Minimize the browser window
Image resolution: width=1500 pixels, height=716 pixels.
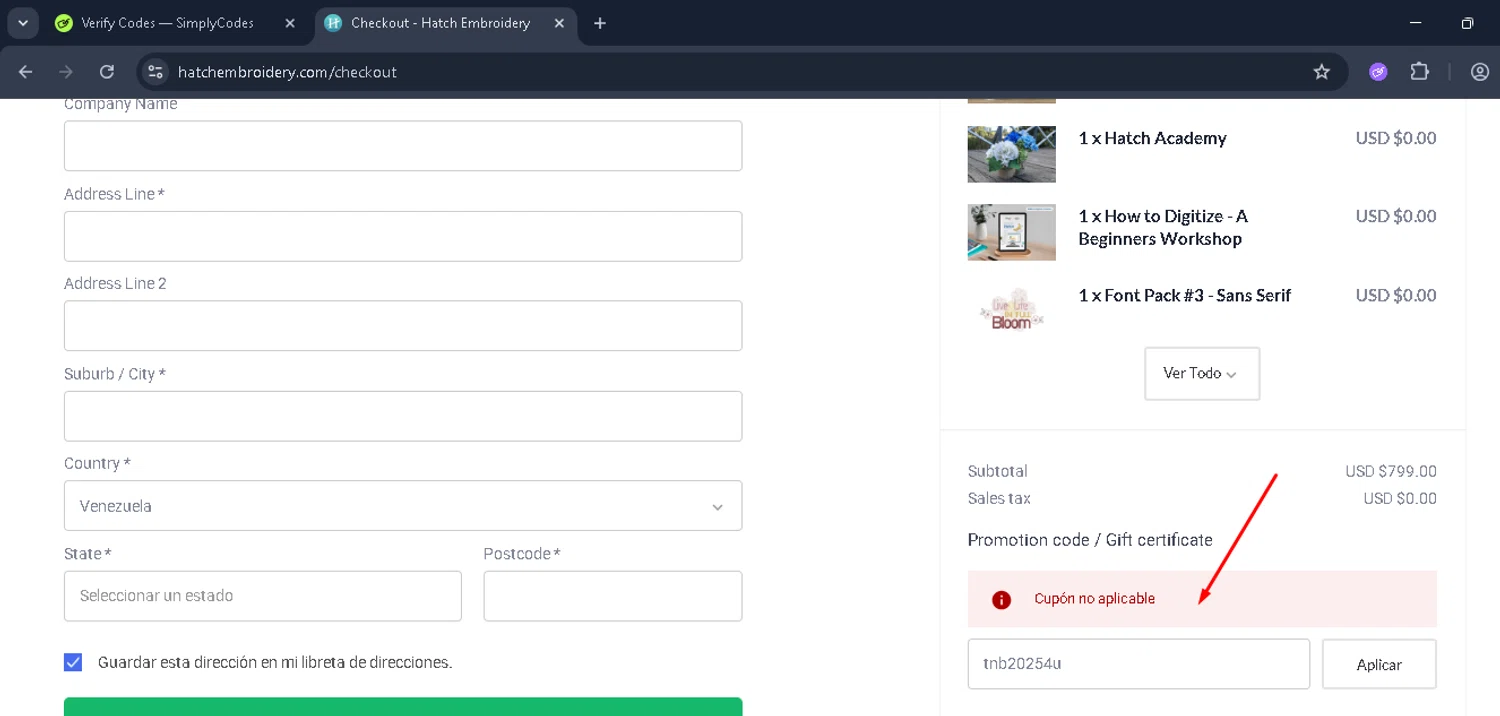[1415, 23]
